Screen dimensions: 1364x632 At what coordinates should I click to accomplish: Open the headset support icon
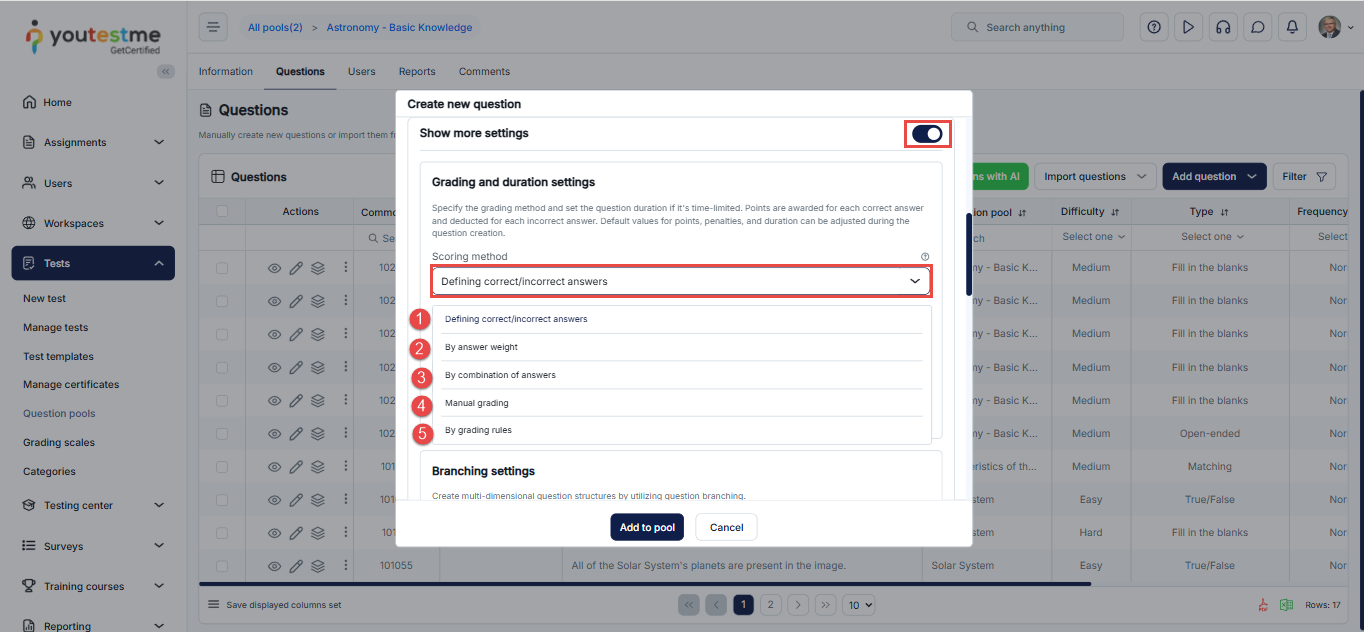coord(1222,27)
